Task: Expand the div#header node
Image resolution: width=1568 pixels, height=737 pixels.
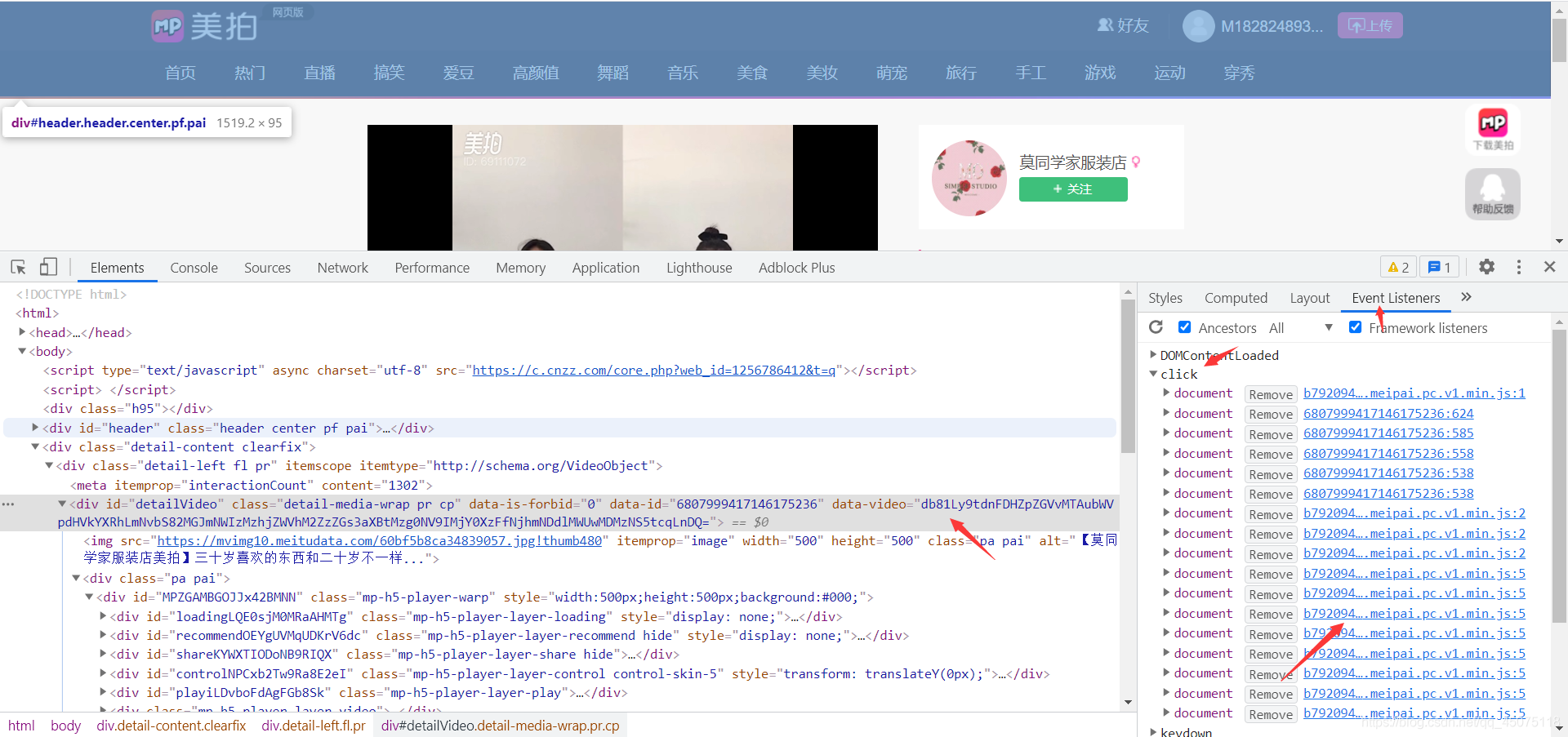Action: pos(35,427)
